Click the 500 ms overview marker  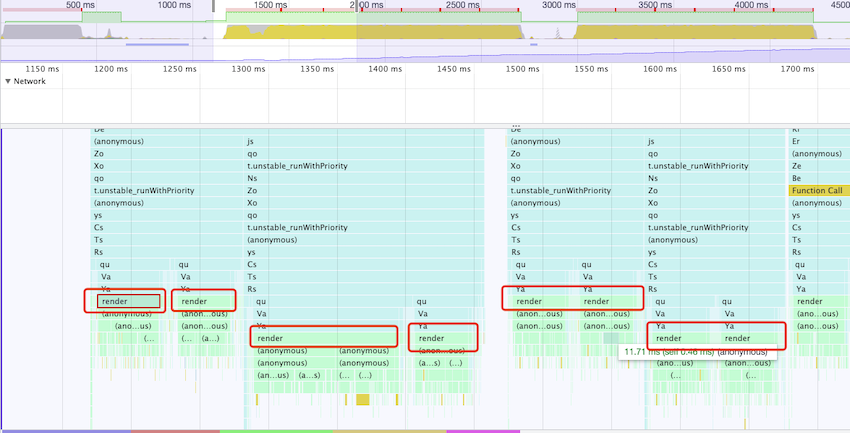(80, 5)
